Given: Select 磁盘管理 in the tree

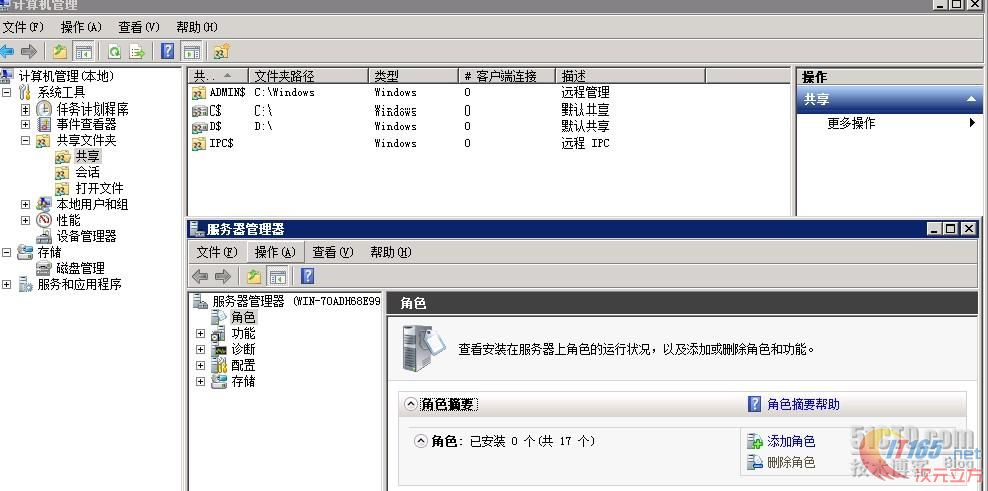Looking at the screenshot, I should [x=80, y=269].
